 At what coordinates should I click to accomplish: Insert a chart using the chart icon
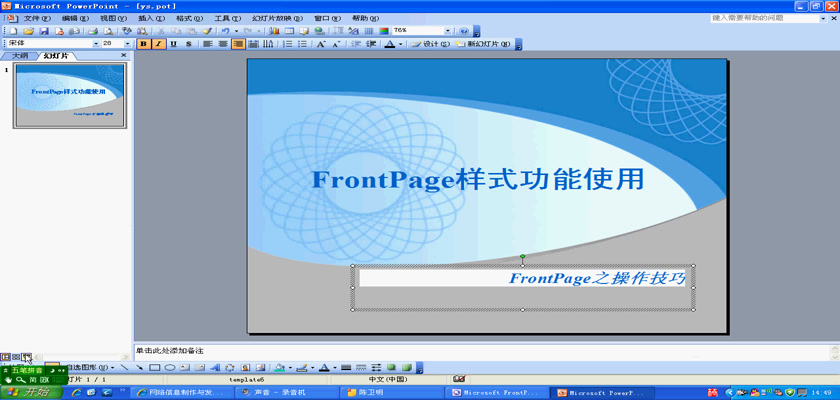point(274,31)
